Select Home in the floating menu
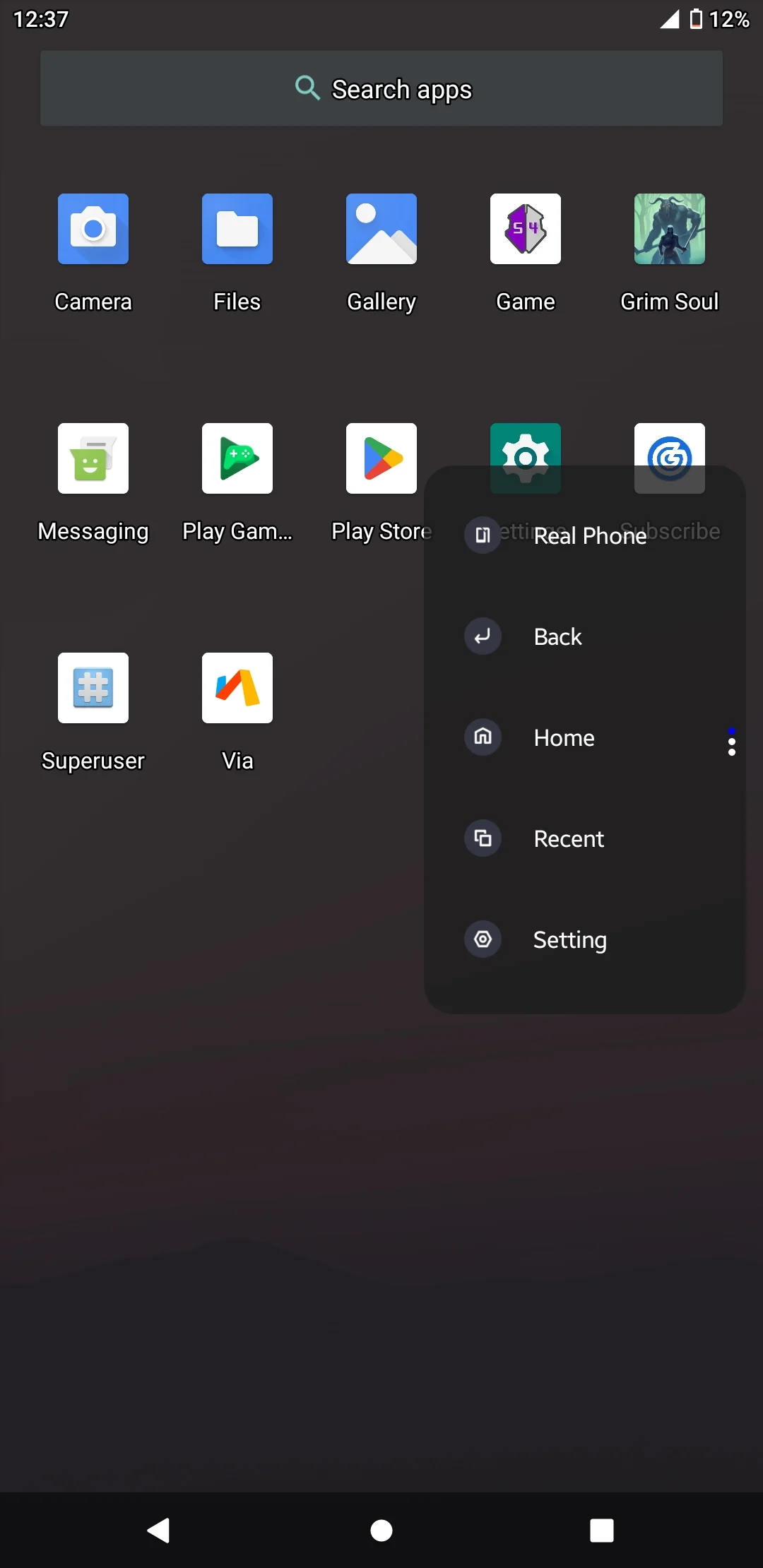This screenshot has width=763, height=1568. click(x=562, y=738)
